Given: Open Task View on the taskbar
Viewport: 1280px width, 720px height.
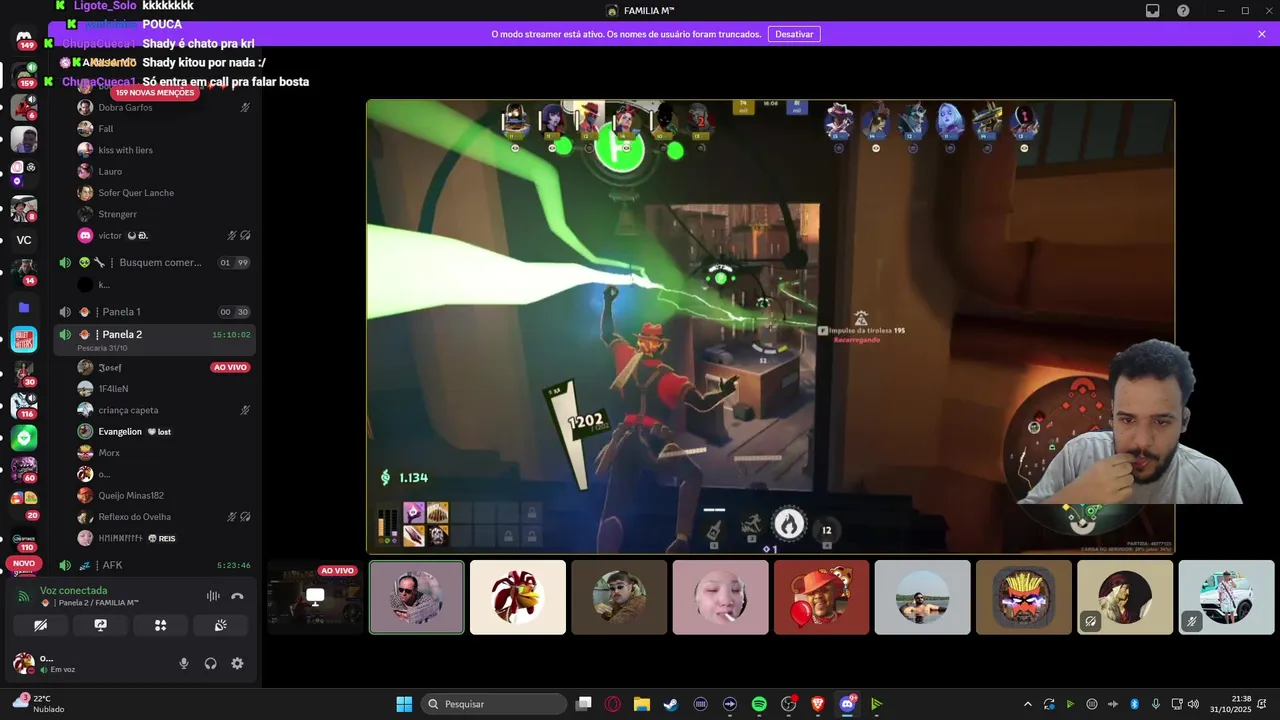Looking at the screenshot, I should coord(584,704).
